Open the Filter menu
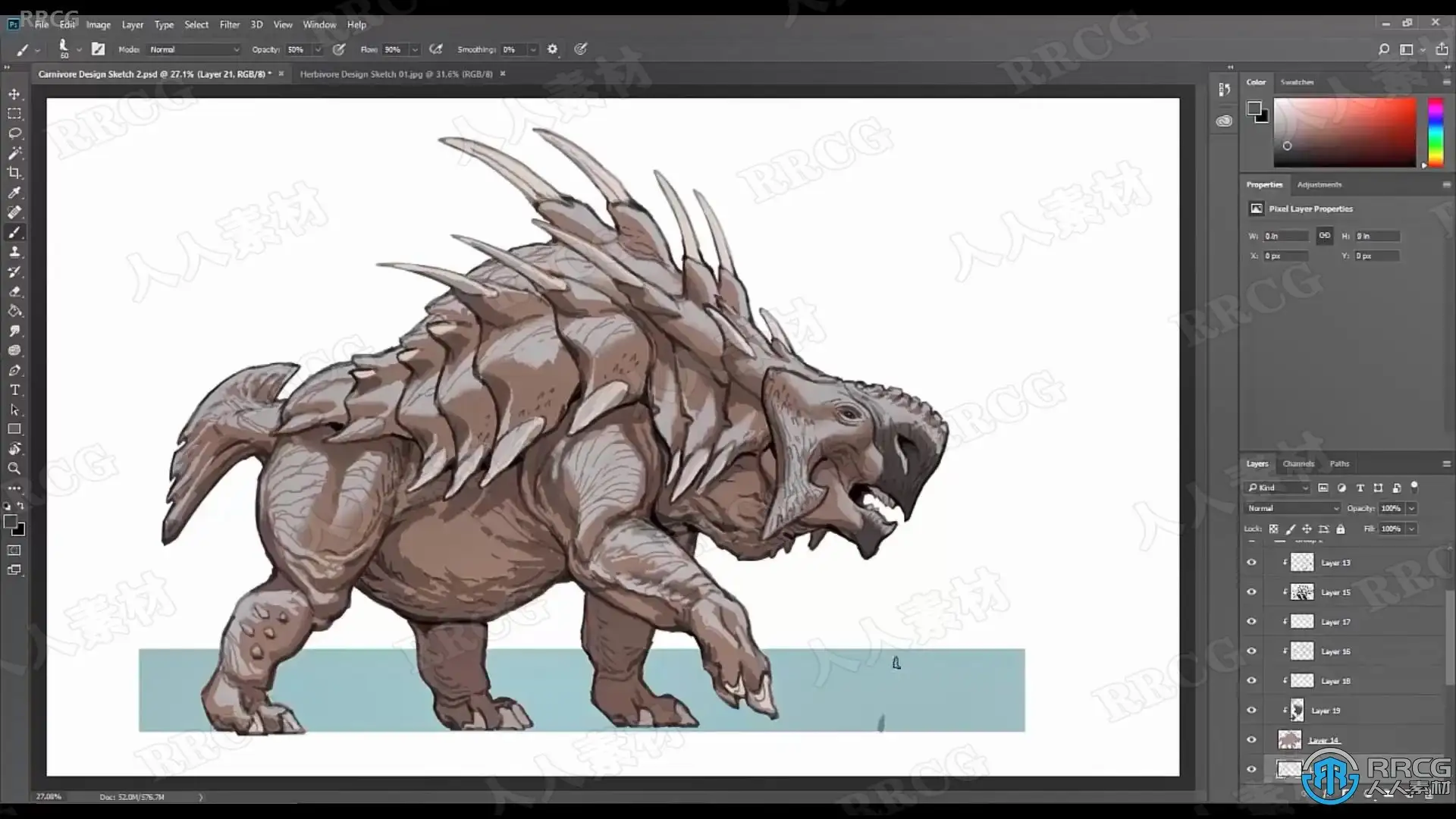The width and height of the screenshot is (1456, 819). 229,24
